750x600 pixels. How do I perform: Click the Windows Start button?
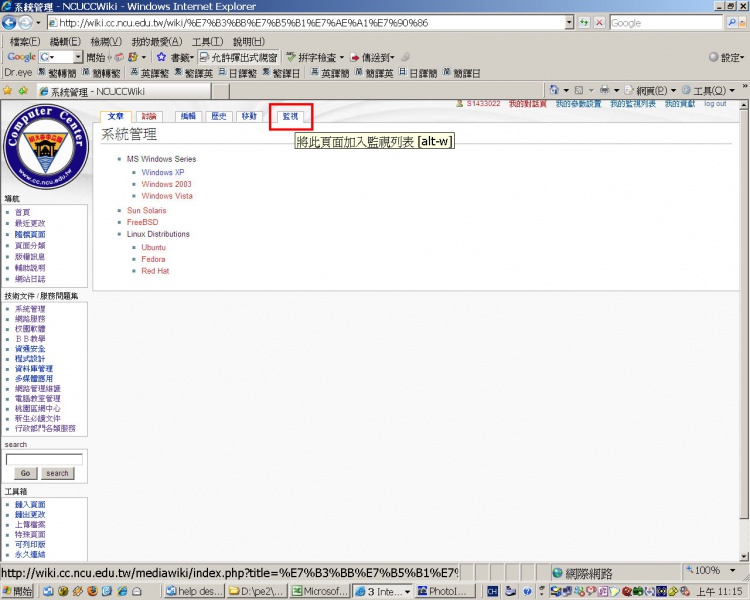point(17,591)
